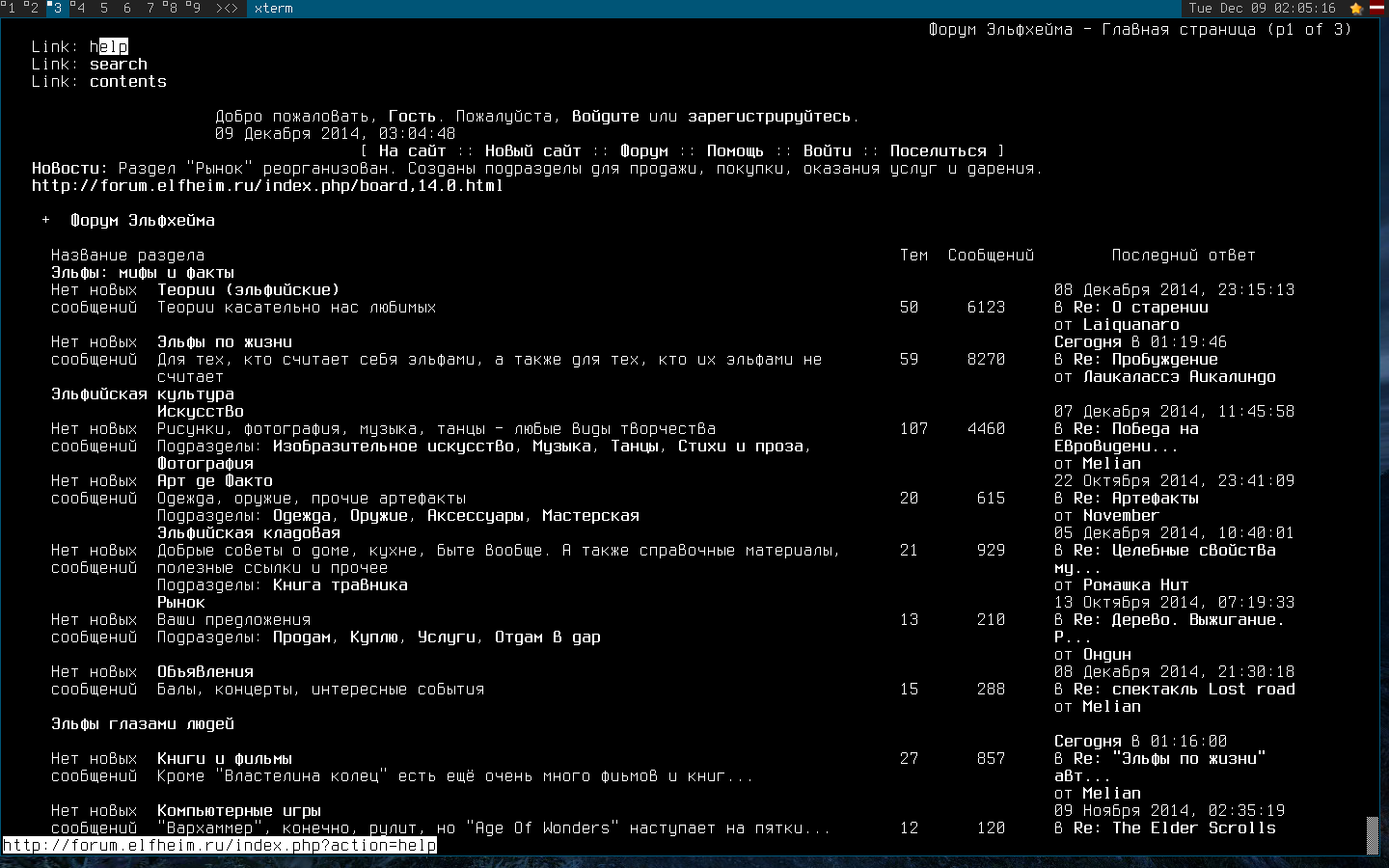The width and height of the screenshot is (1389, 868).
Task: Click the date and clock in the top bar
Action: coord(1263,8)
